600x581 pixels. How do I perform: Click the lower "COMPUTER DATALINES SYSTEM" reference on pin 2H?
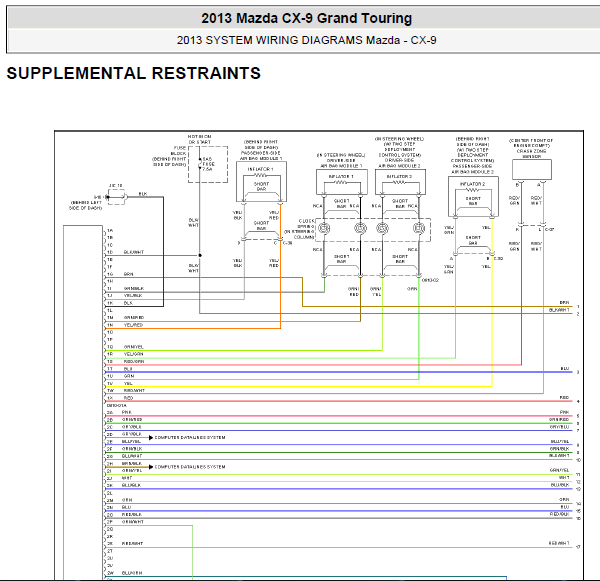coord(190,467)
